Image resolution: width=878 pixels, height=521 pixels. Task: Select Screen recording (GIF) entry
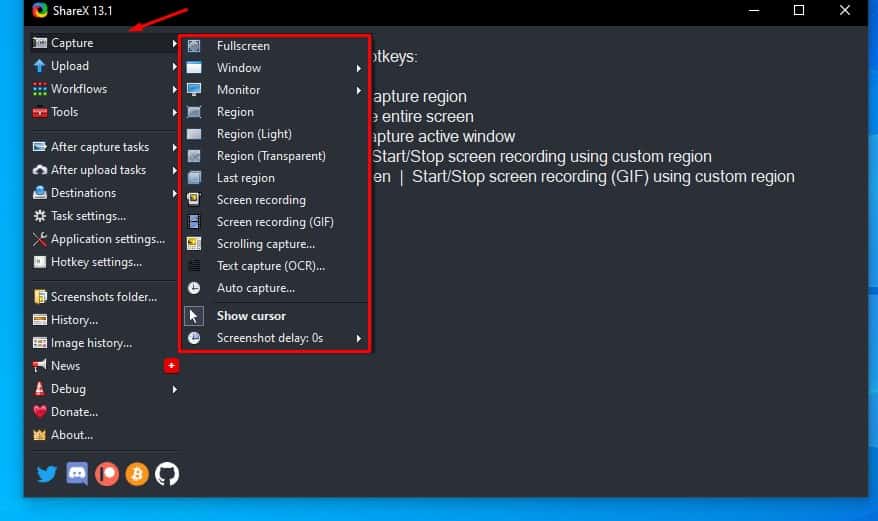(x=274, y=222)
